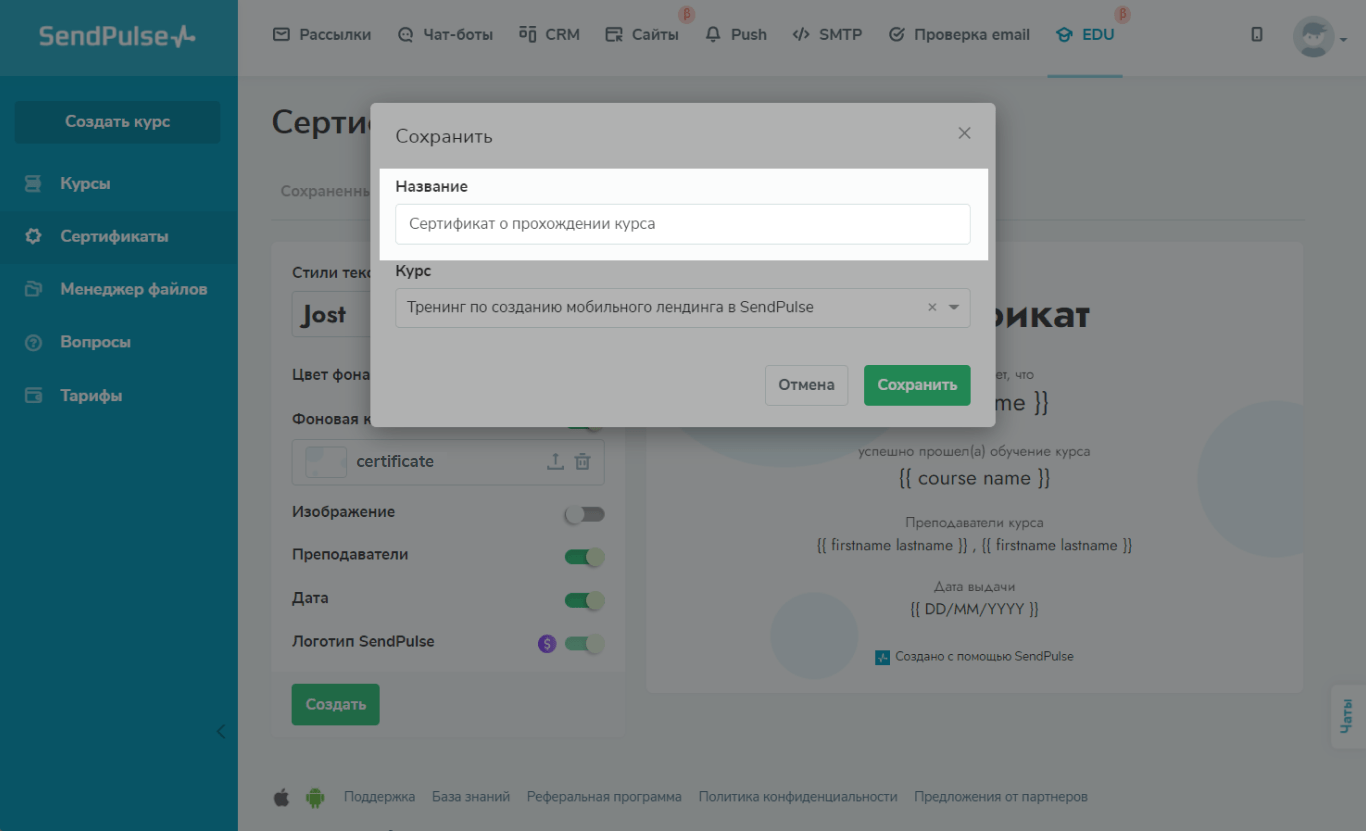Click the Менеджер файлов folder icon

(x=33, y=289)
